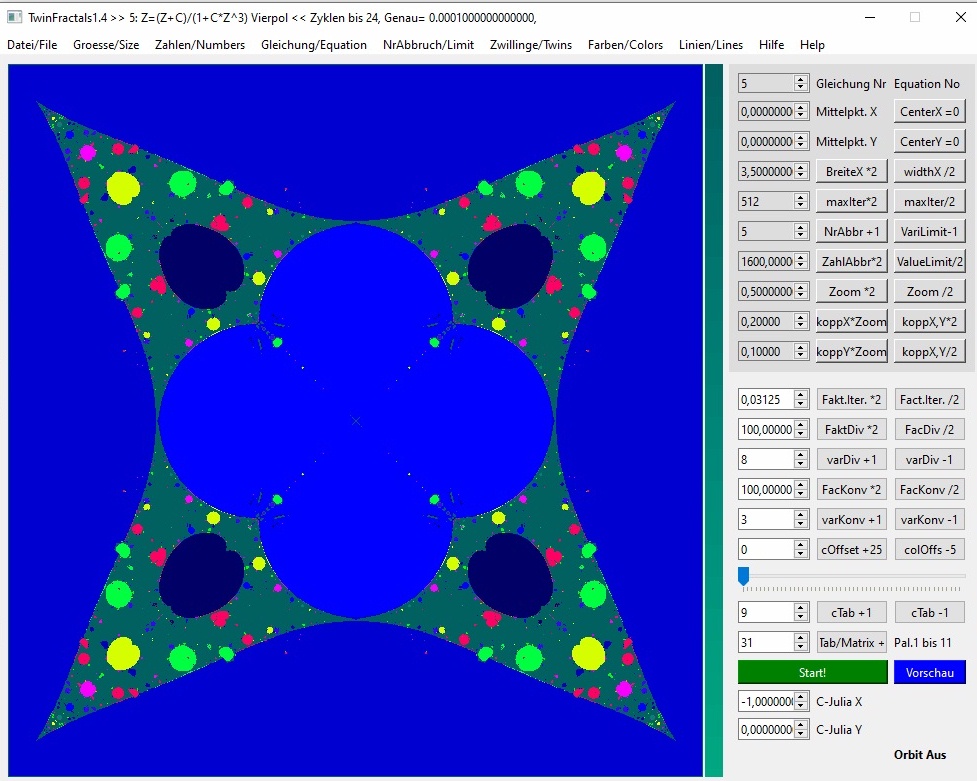Viewport: 977px width, 781px height.
Task: Click the maxIter*2 button
Action: (x=851, y=201)
